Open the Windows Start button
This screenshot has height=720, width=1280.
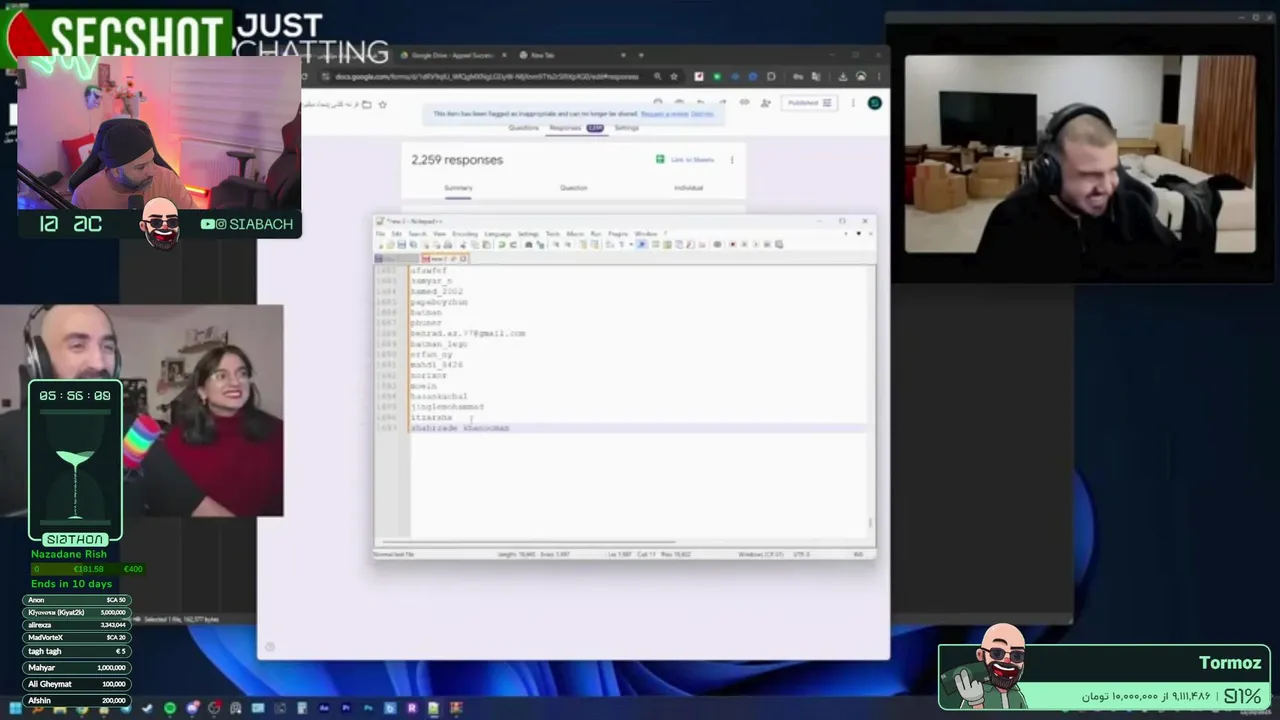point(15,708)
